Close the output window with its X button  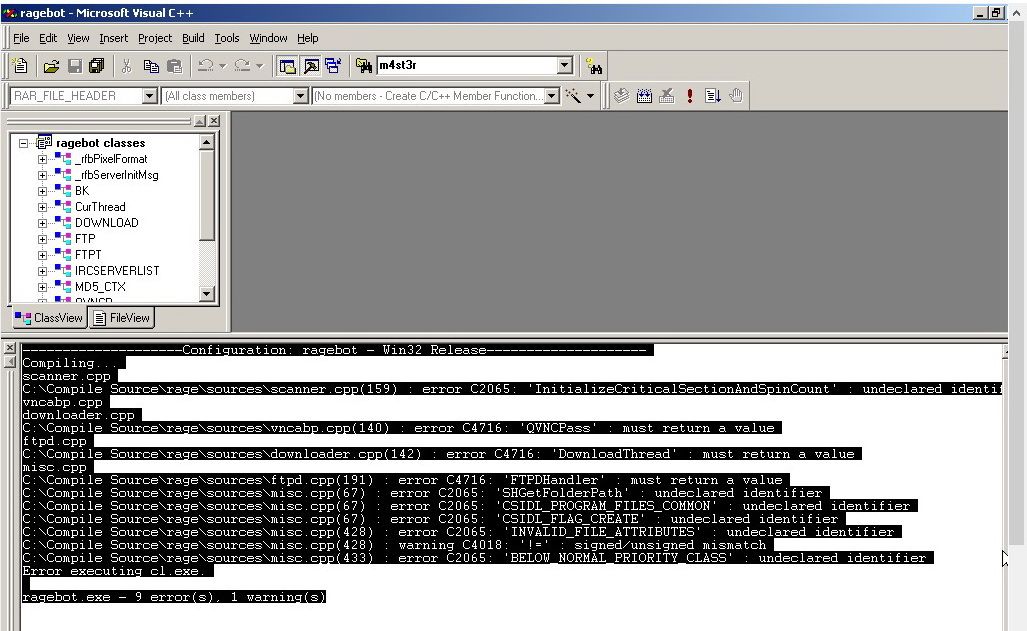point(10,348)
